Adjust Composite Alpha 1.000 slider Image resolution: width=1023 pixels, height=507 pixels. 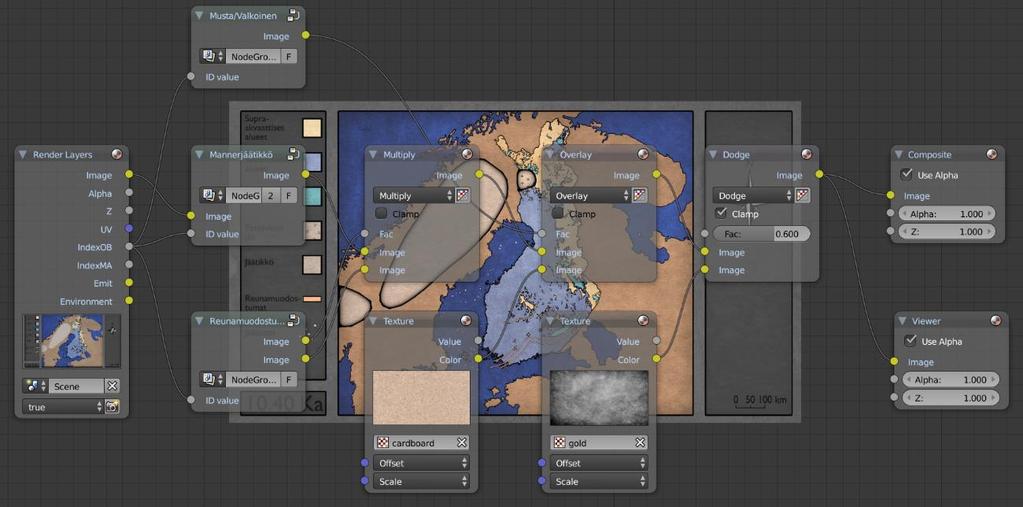click(947, 213)
